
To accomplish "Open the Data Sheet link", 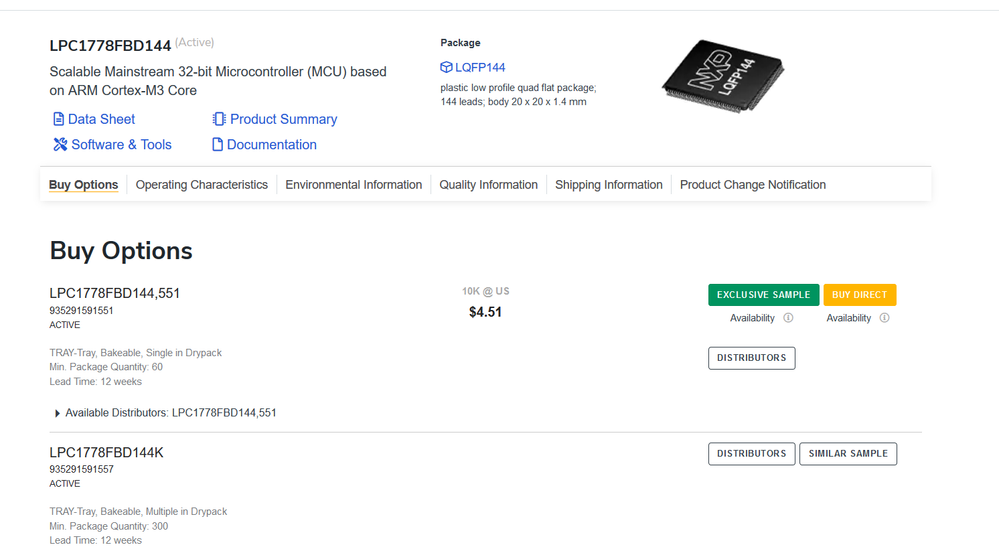I will pos(101,119).
